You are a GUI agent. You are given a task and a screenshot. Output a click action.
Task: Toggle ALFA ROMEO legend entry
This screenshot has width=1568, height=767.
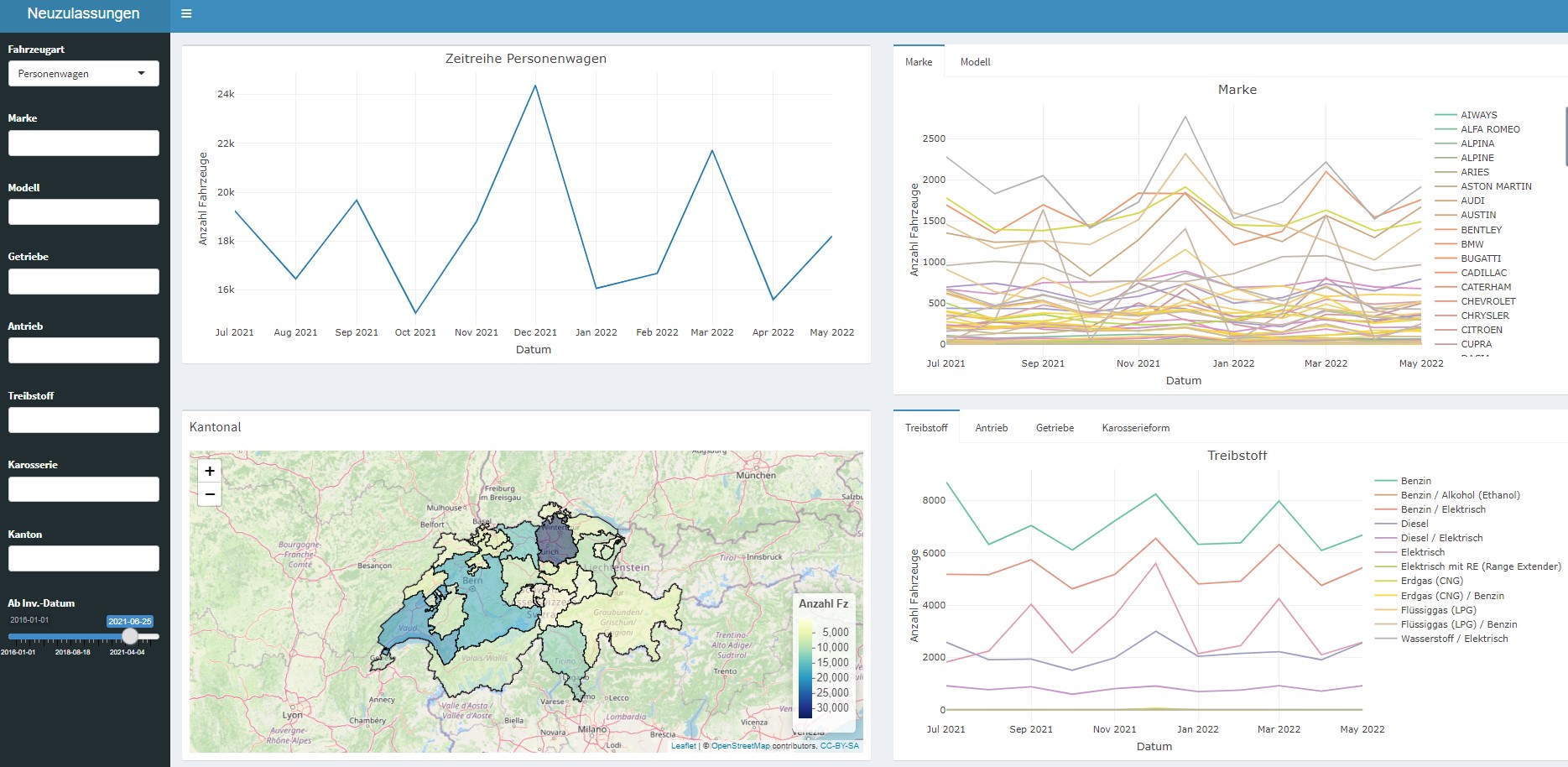point(1489,129)
